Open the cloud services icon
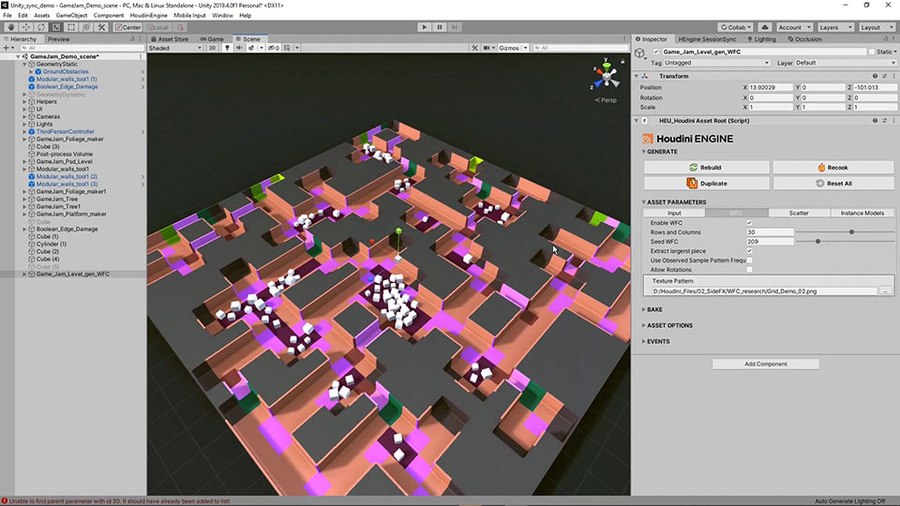900x506 pixels. click(765, 27)
